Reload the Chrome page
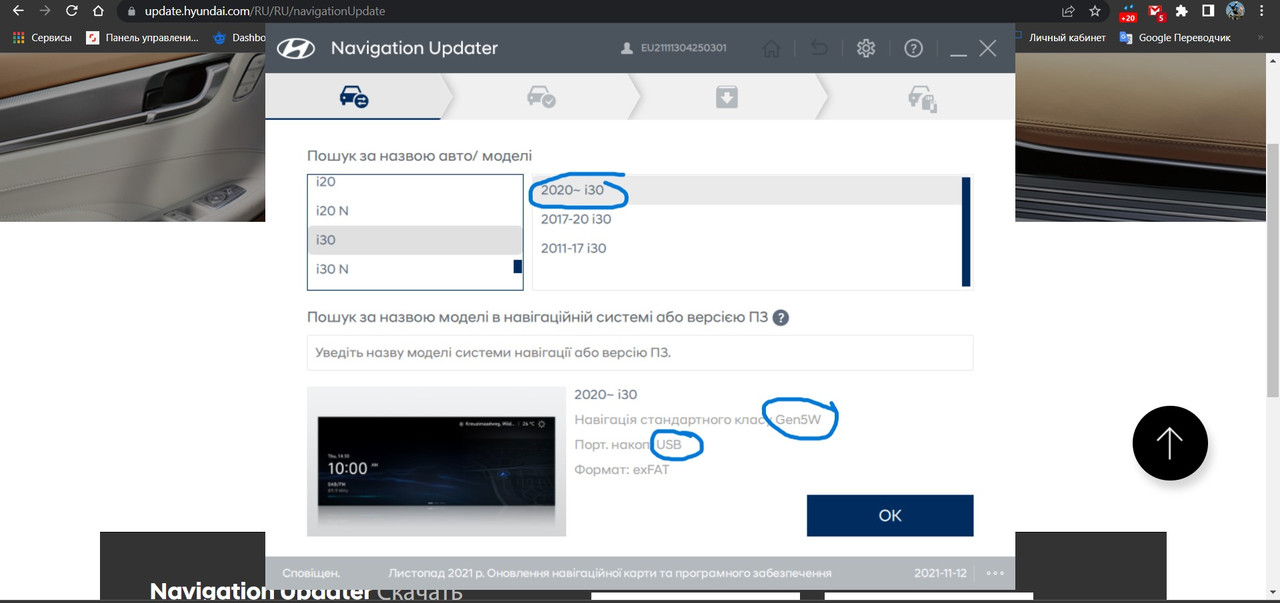 point(71,12)
